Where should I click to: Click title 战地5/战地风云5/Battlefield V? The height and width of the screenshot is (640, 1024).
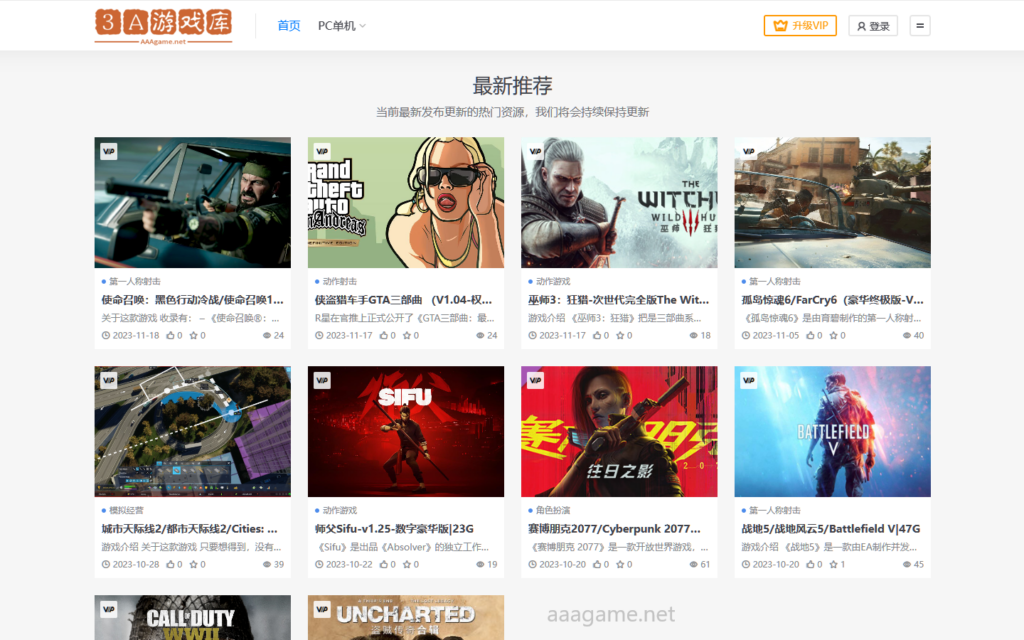point(831,528)
